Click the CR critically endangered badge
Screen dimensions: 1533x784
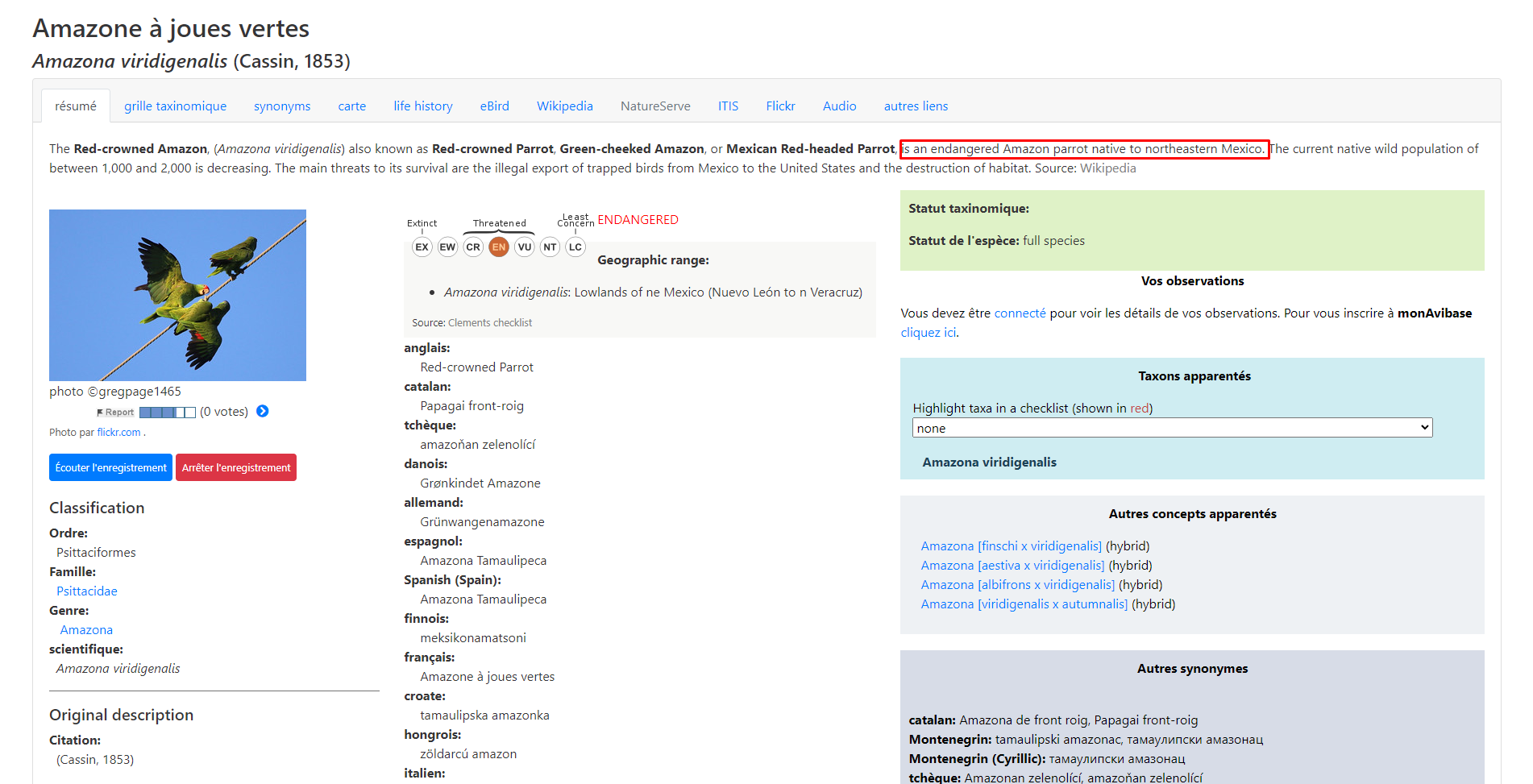click(x=473, y=247)
